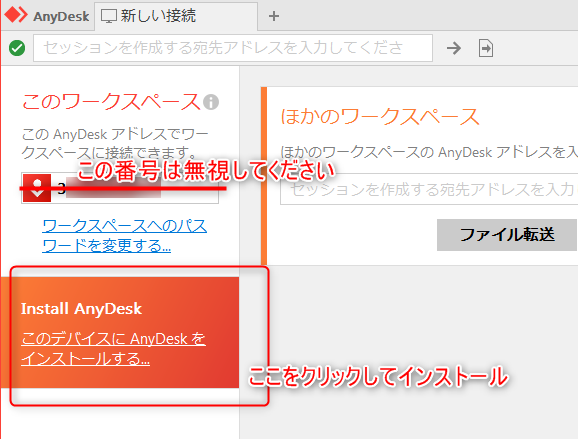Focus the top address bar input field

(233, 48)
